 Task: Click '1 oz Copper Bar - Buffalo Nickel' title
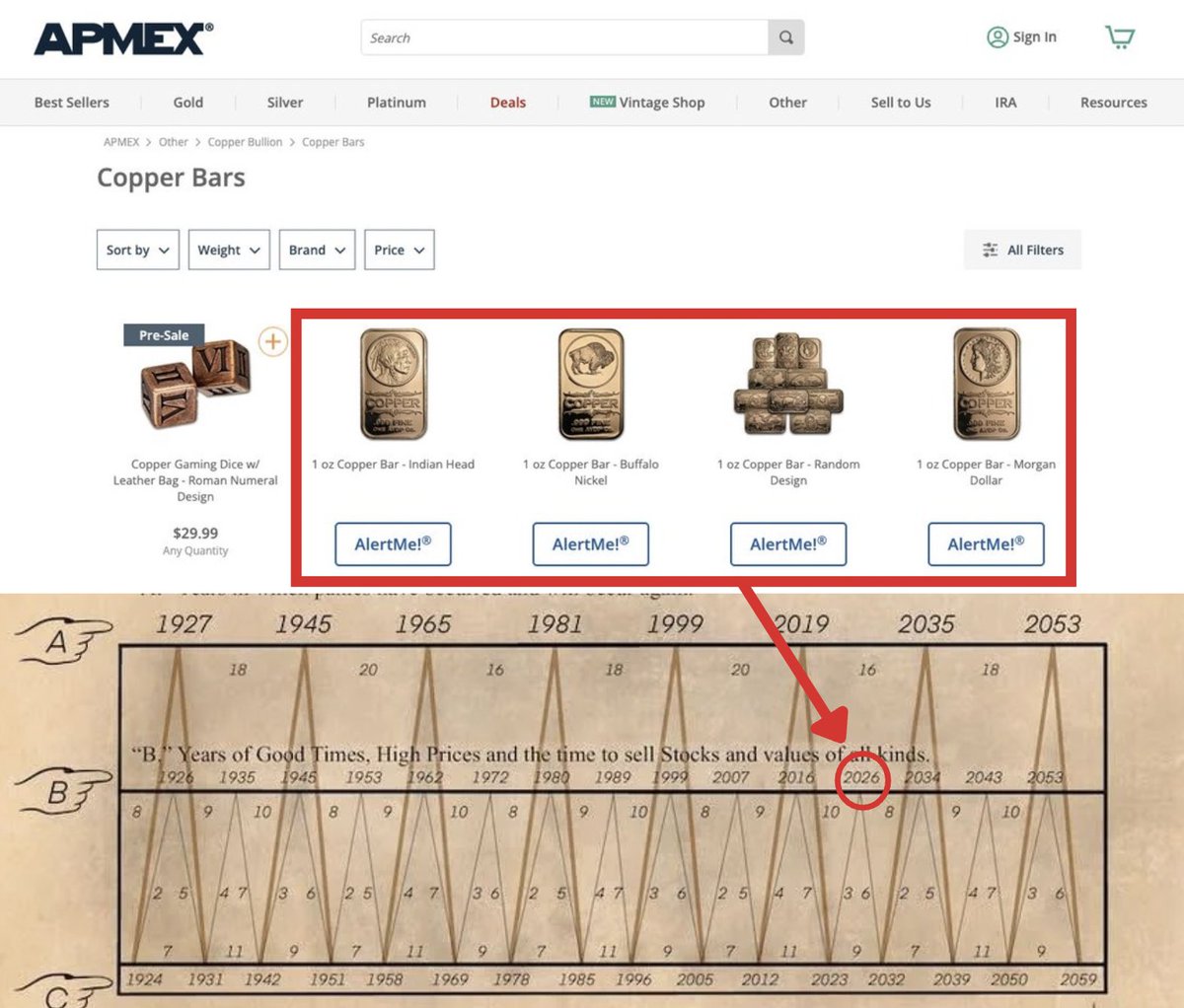(x=591, y=472)
